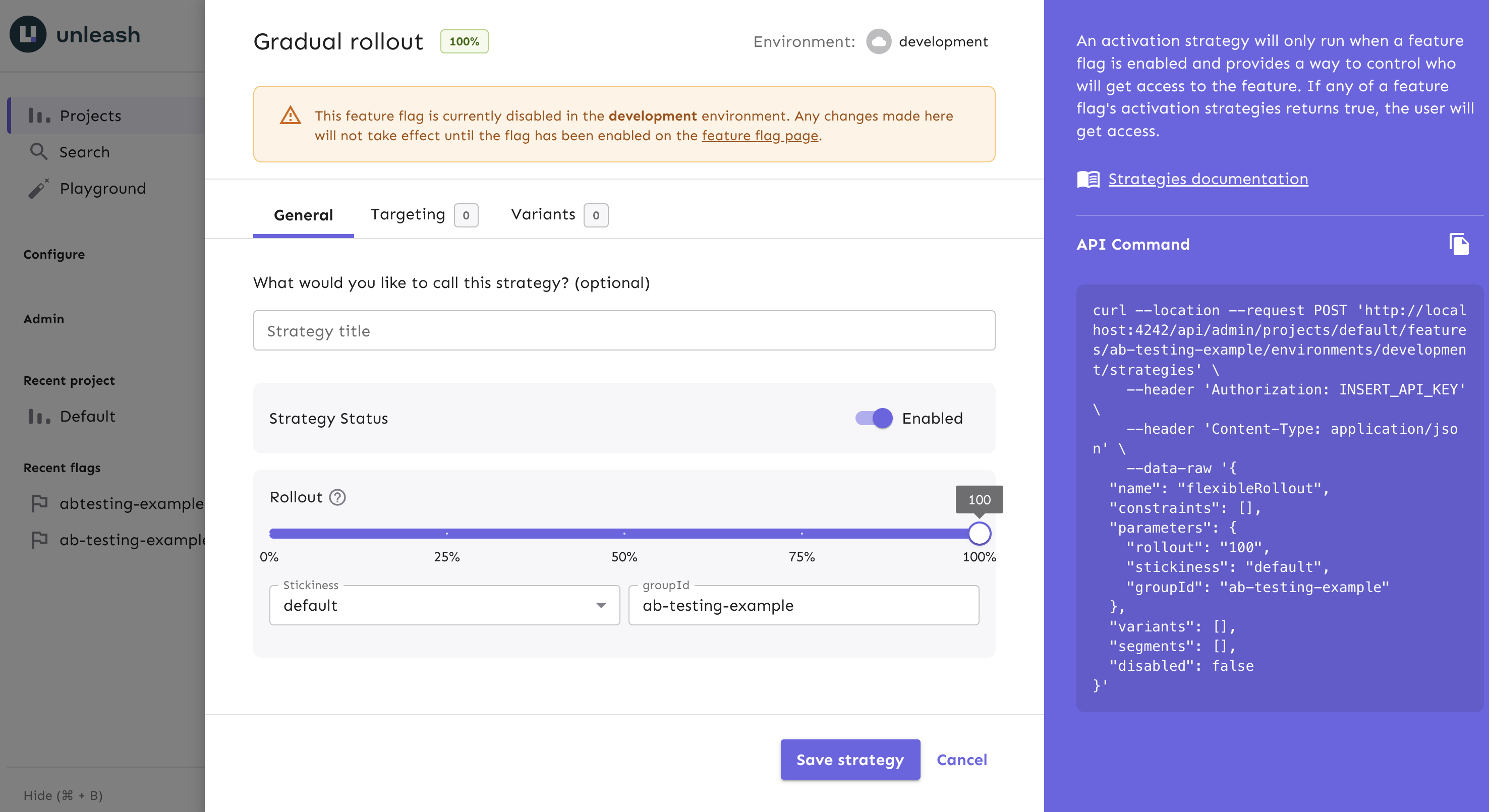1489x812 pixels.
Task: Click the Projects sidebar icon
Action: (39, 114)
